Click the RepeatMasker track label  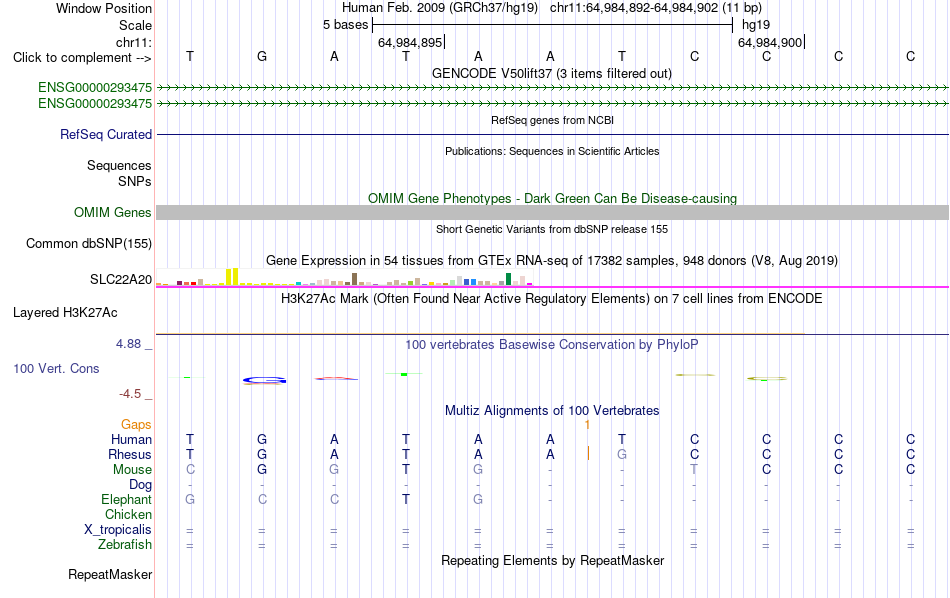tap(110, 574)
